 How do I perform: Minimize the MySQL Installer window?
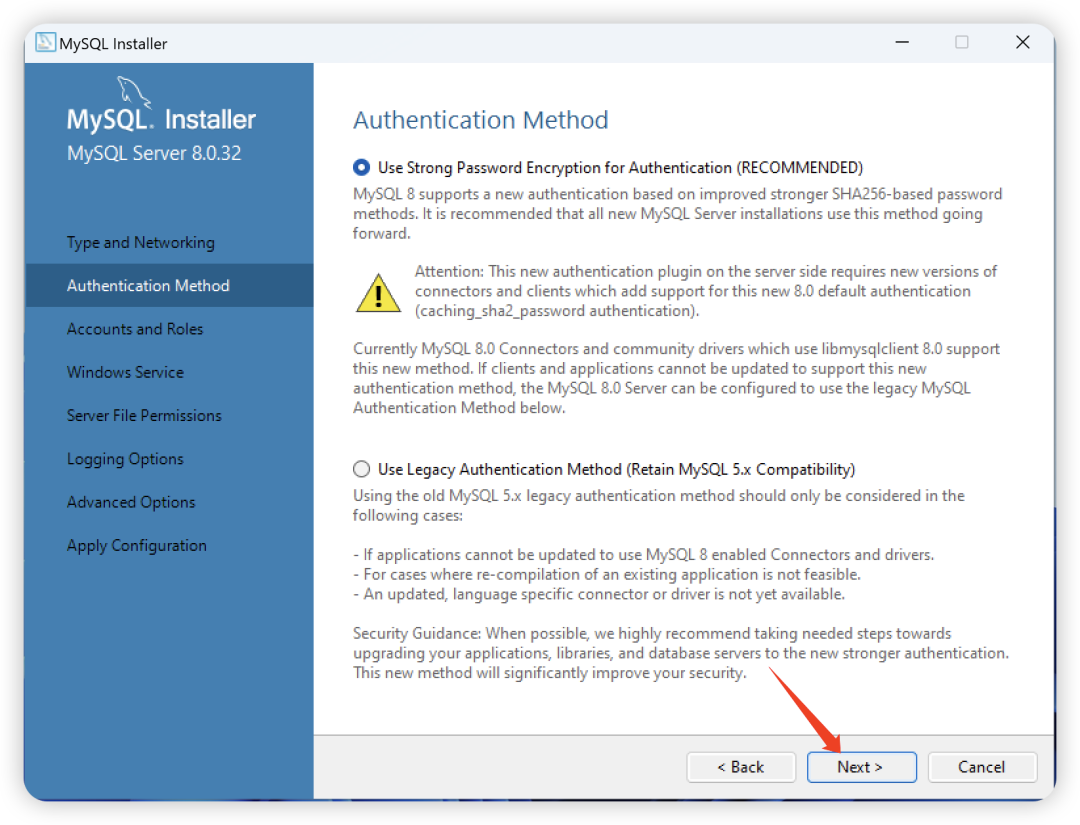pos(902,42)
